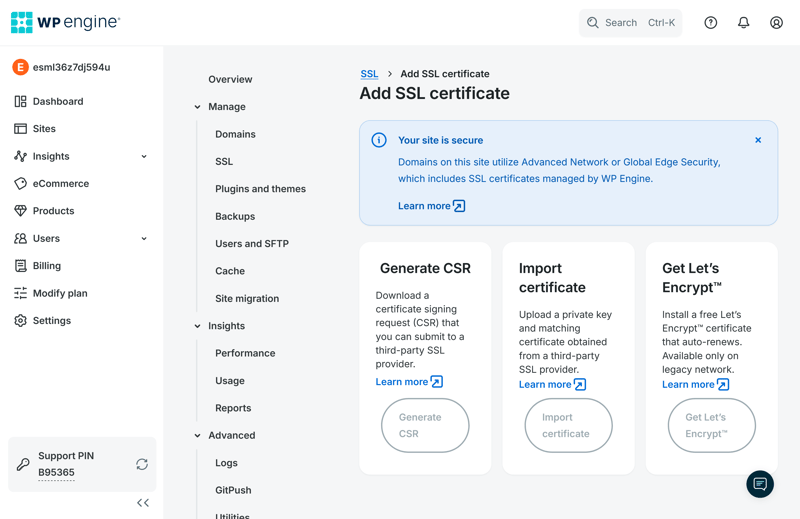
Task: Open GitPush page
Action: [233, 490]
